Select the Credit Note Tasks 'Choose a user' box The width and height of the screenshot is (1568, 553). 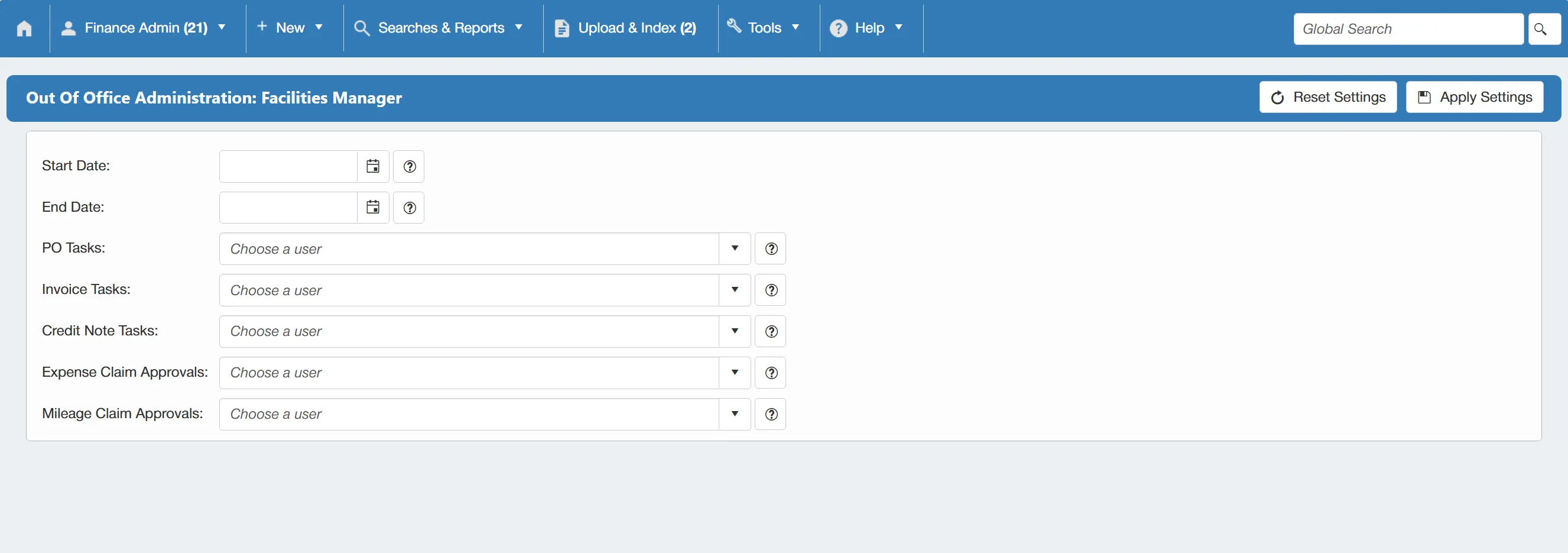pyautogui.click(x=469, y=331)
